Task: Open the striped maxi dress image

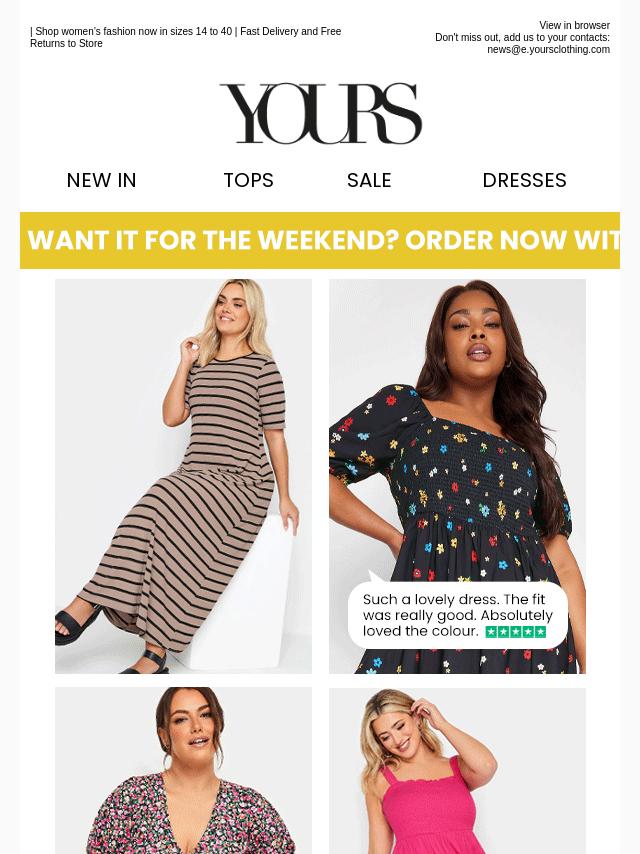Action: (184, 477)
